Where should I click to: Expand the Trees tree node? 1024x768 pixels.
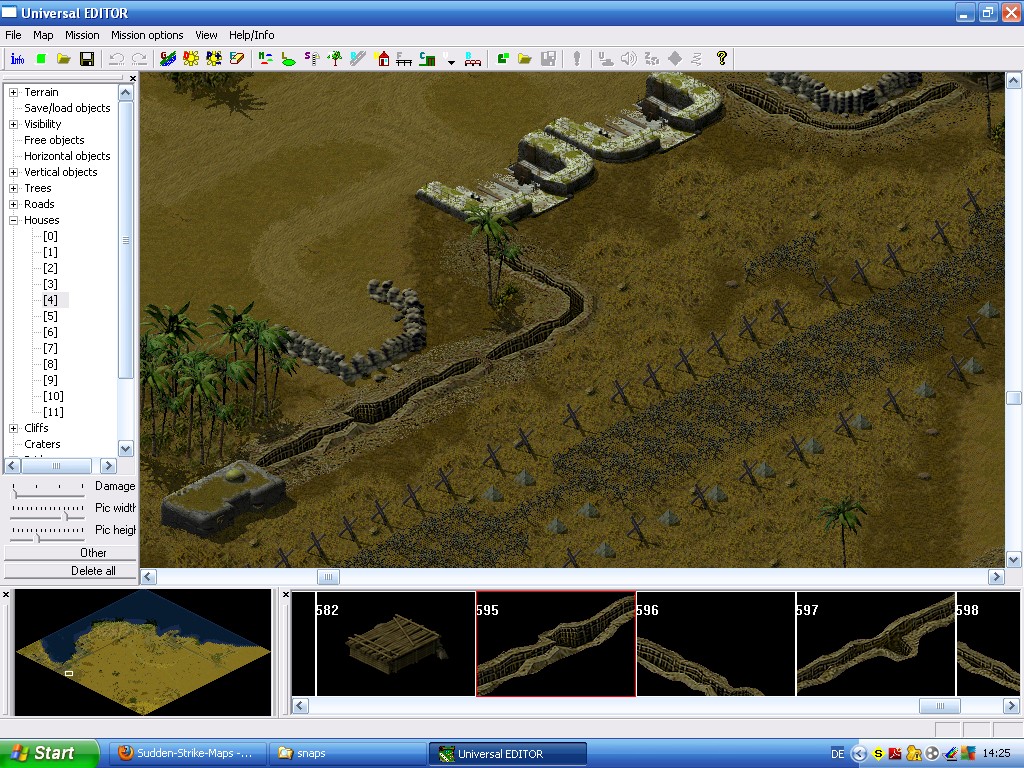click(13, 188)
